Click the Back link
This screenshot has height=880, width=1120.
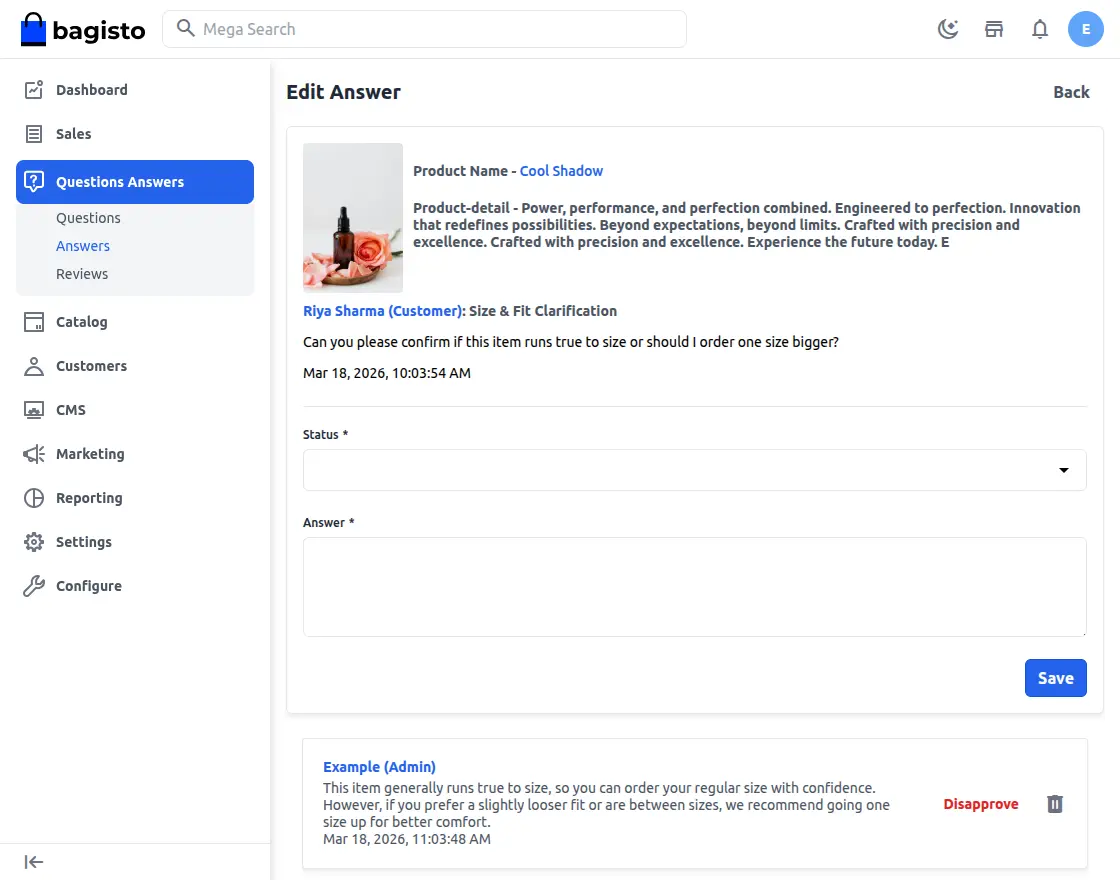pos(1071,92)
